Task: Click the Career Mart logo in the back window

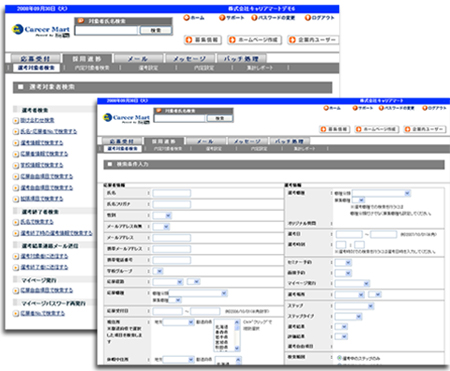Action: pos(41,31)
